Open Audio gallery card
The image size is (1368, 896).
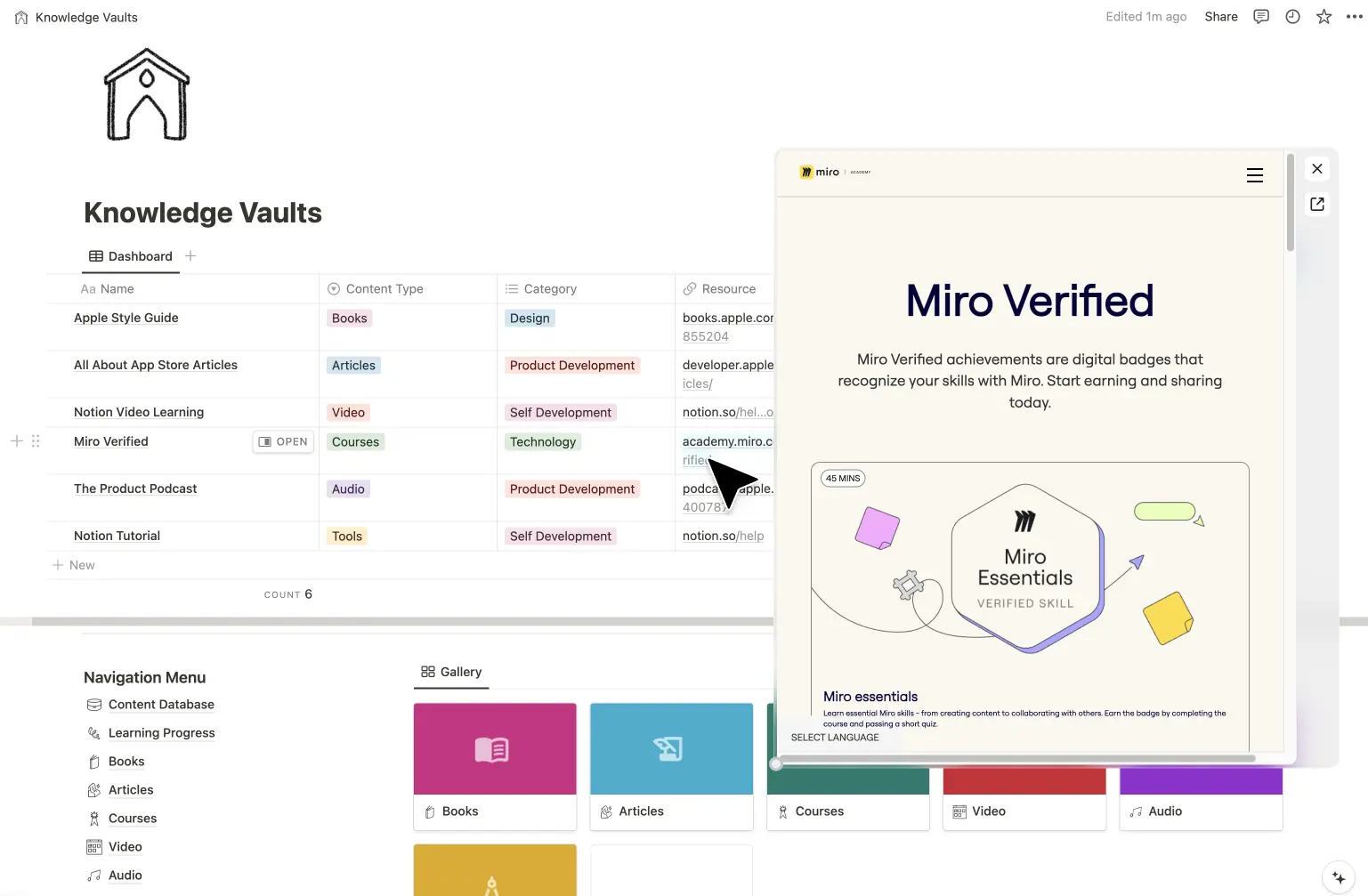point(1201,799)
